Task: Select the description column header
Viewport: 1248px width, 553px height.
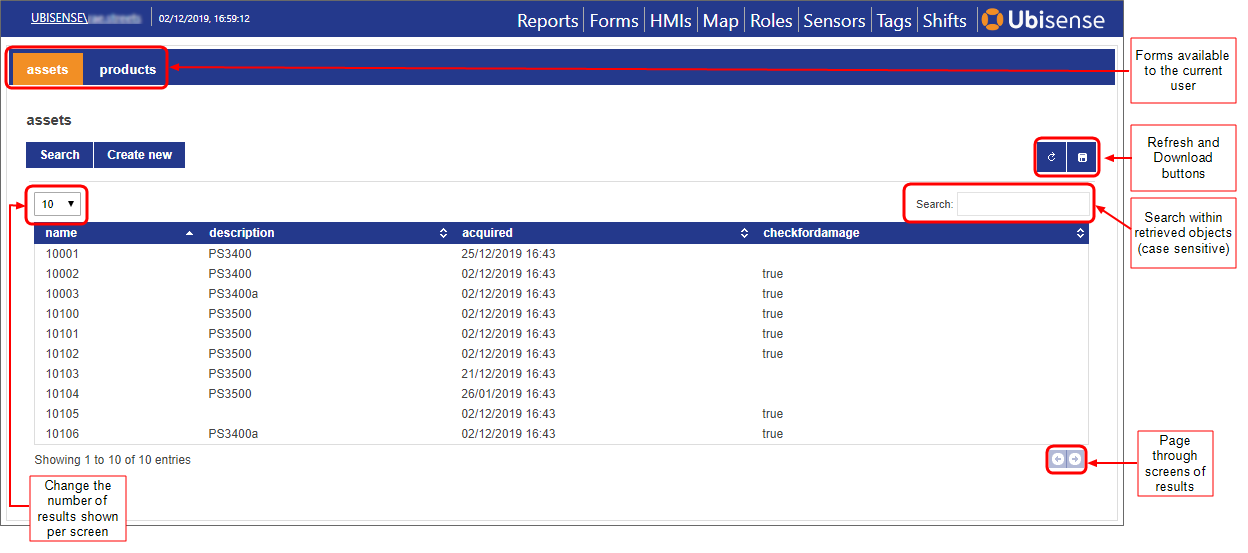Action: [x=325, y=233]
